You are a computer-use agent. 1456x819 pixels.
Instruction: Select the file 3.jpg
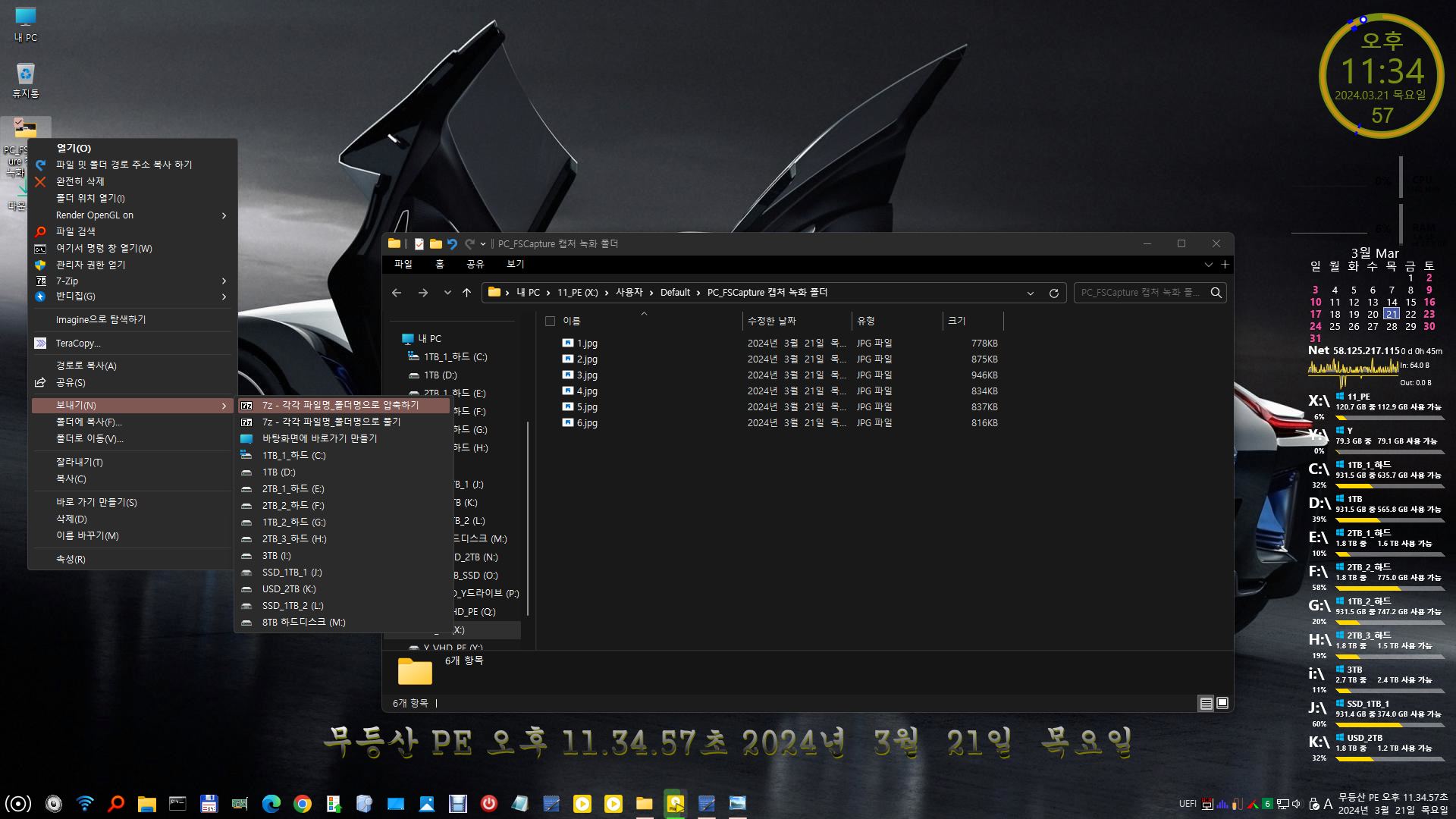click(587, 375)
